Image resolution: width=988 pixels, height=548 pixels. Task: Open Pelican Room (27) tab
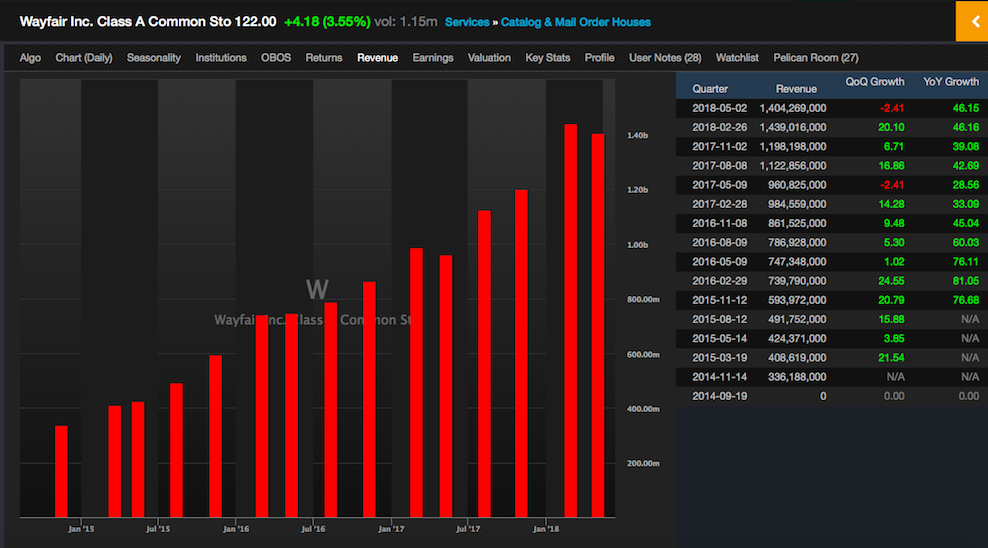[816, 58]
